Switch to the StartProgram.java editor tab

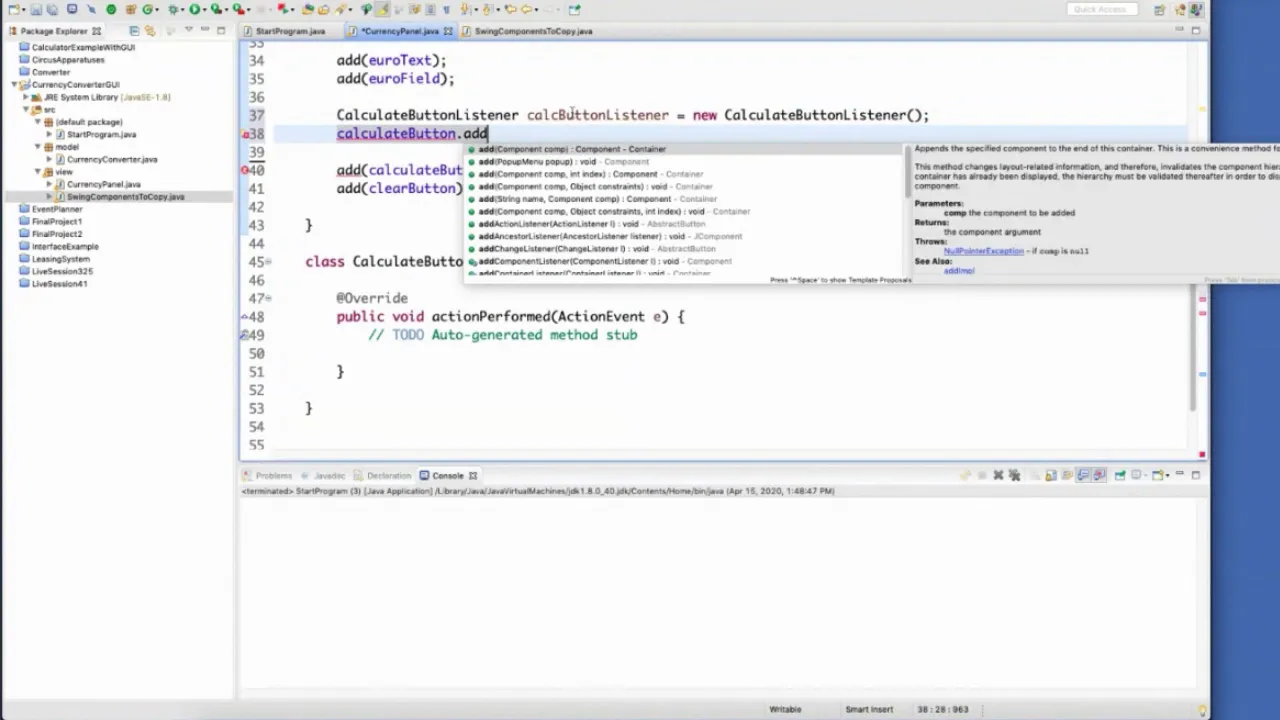290,31
